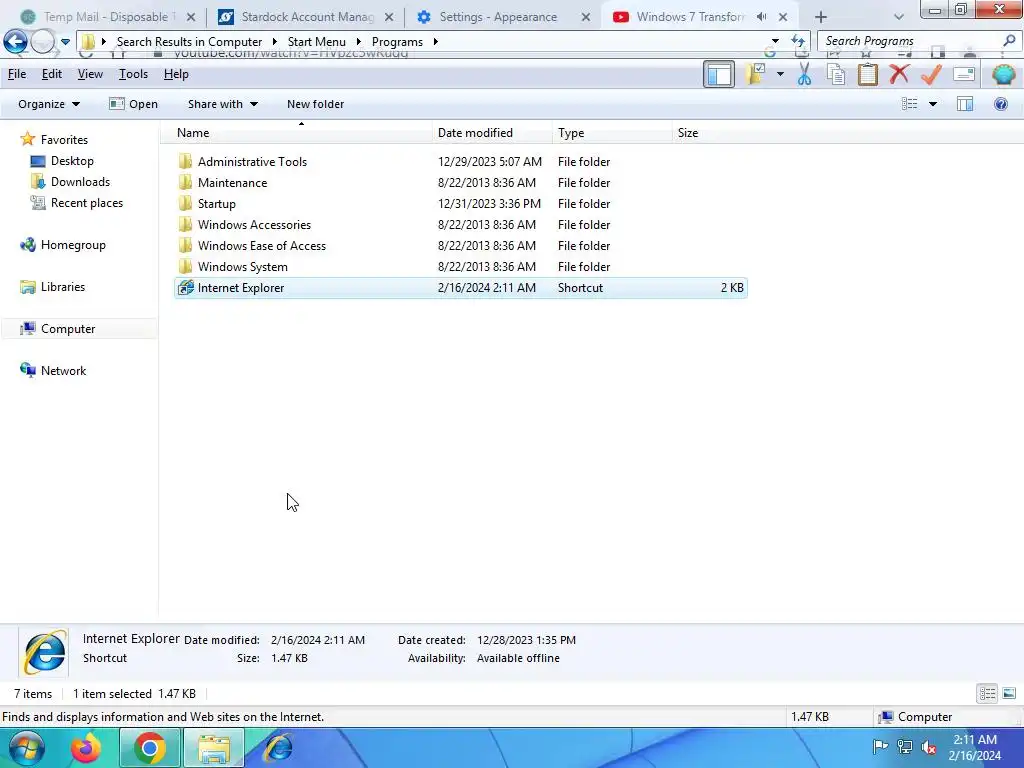Switch to Stardock Account Manager tab
1024x768 pixels.
coord(304,17)
